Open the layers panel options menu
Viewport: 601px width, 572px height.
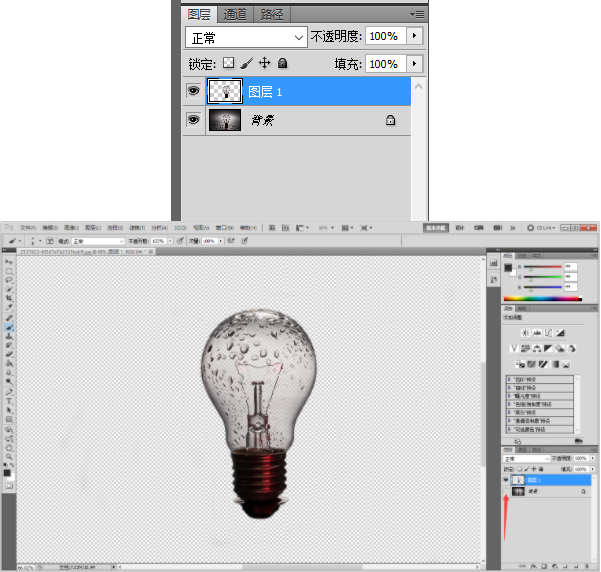tap(417, 14)
